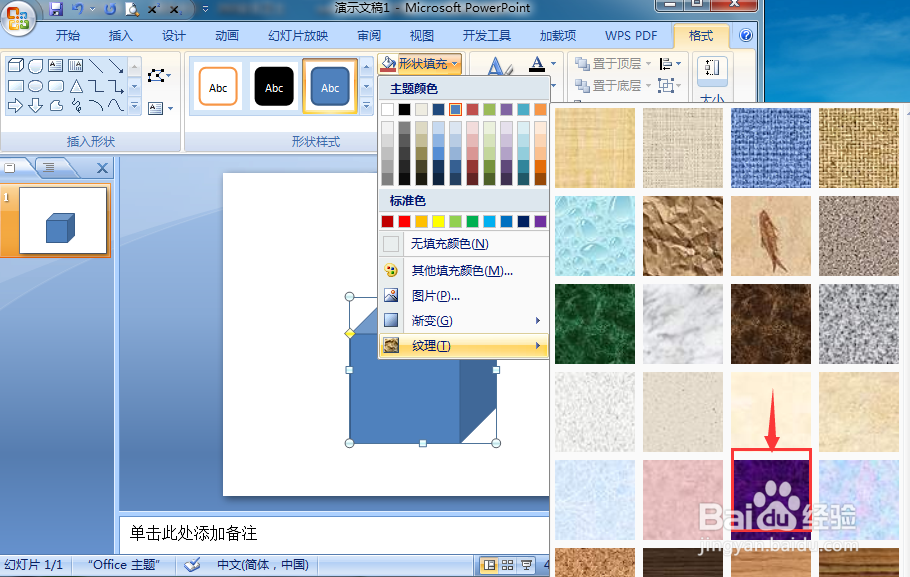910x577 pixels.
Task: Select the scribble freeform shape
Action: (x=76, y=105)
